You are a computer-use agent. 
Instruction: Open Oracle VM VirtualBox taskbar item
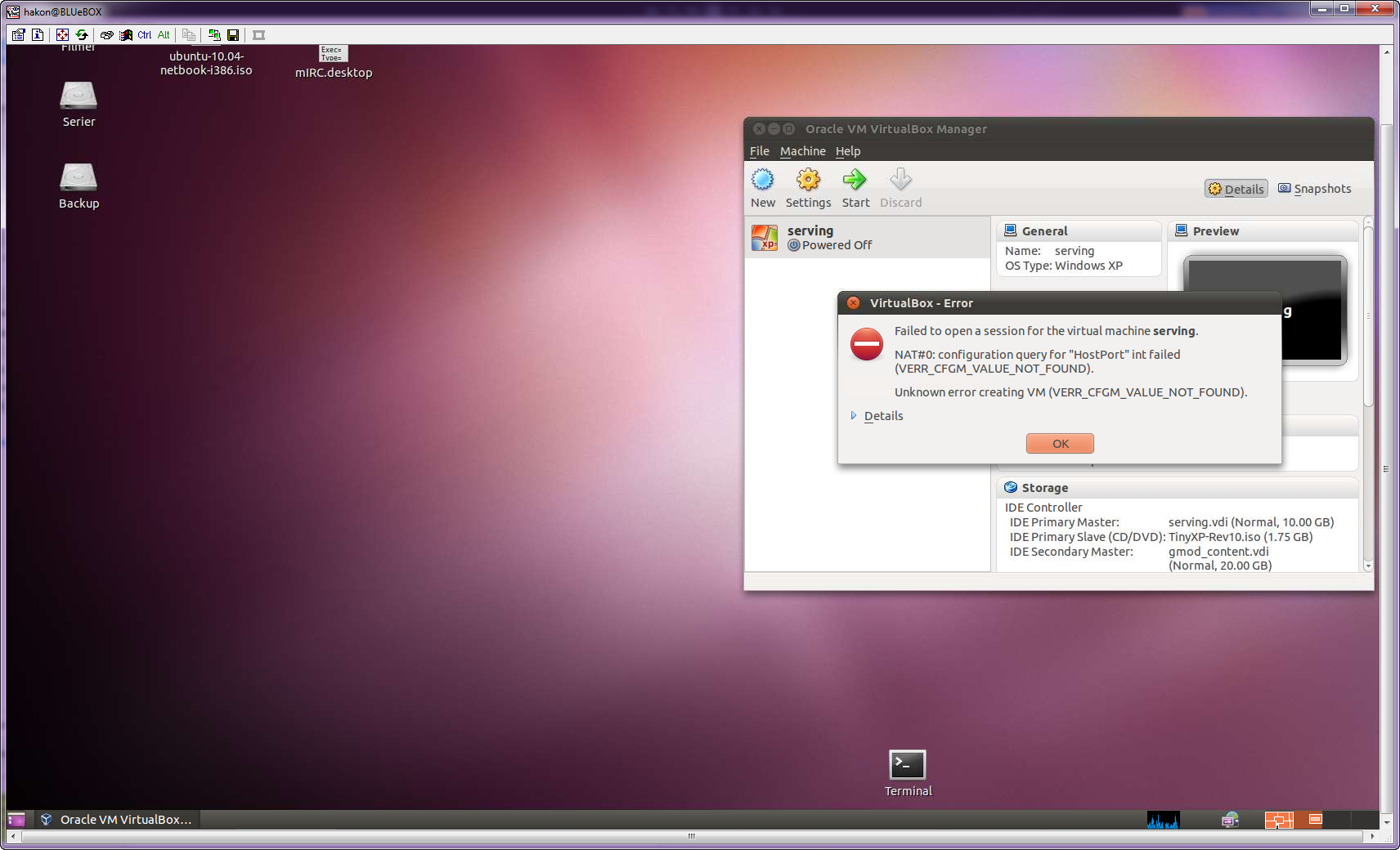116,820
